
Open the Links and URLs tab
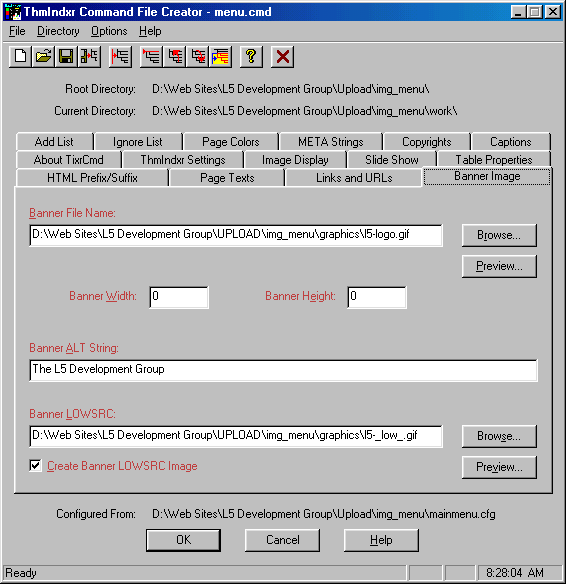[354, 178]
